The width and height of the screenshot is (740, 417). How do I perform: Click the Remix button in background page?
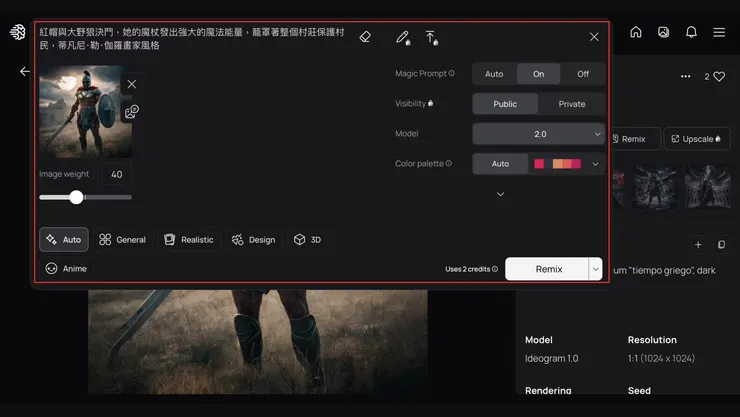coord(633,139)
